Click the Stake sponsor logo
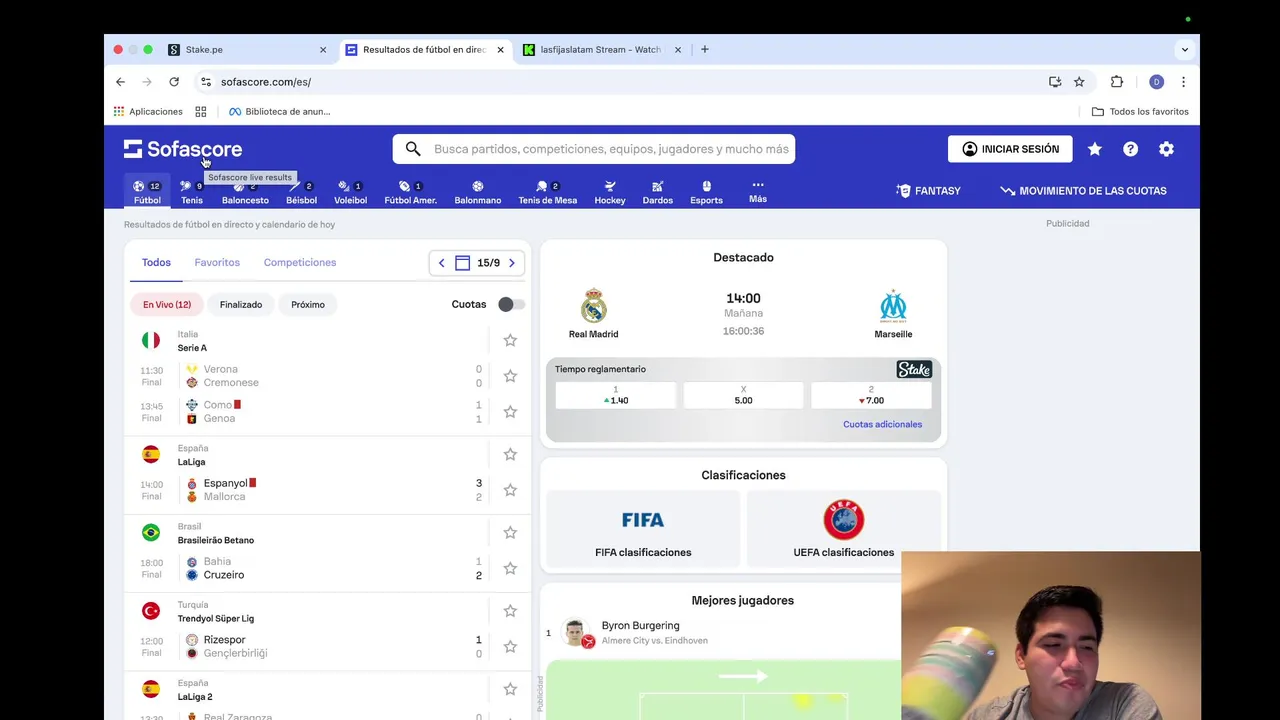1280x720 pixels. 914,370
